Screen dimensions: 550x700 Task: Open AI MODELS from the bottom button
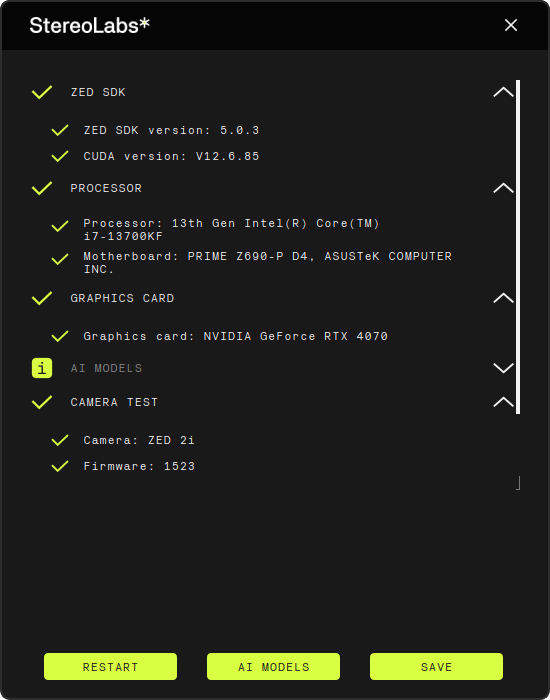coord(273,667)
